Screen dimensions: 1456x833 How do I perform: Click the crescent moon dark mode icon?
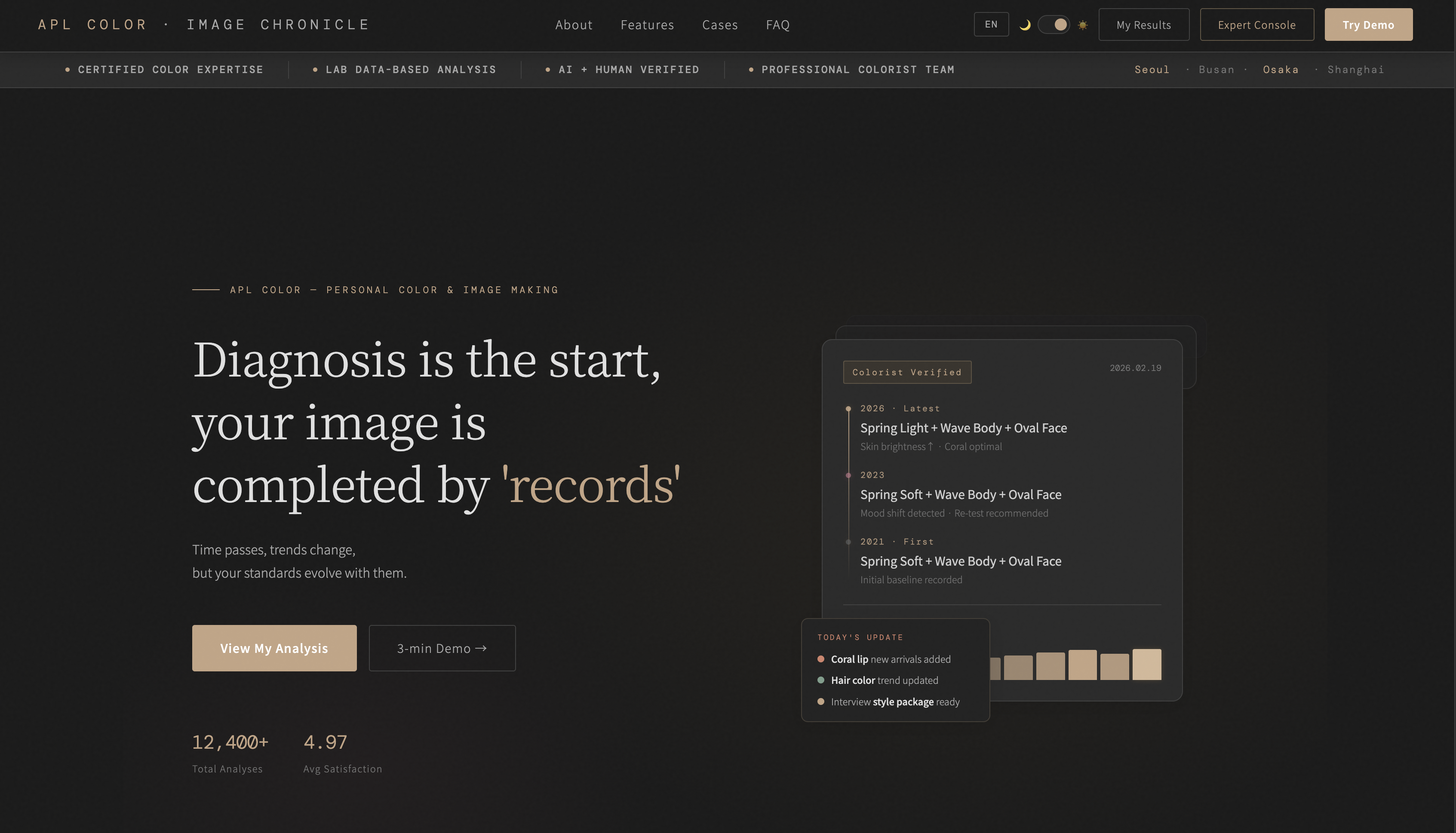click(1025, 24)
